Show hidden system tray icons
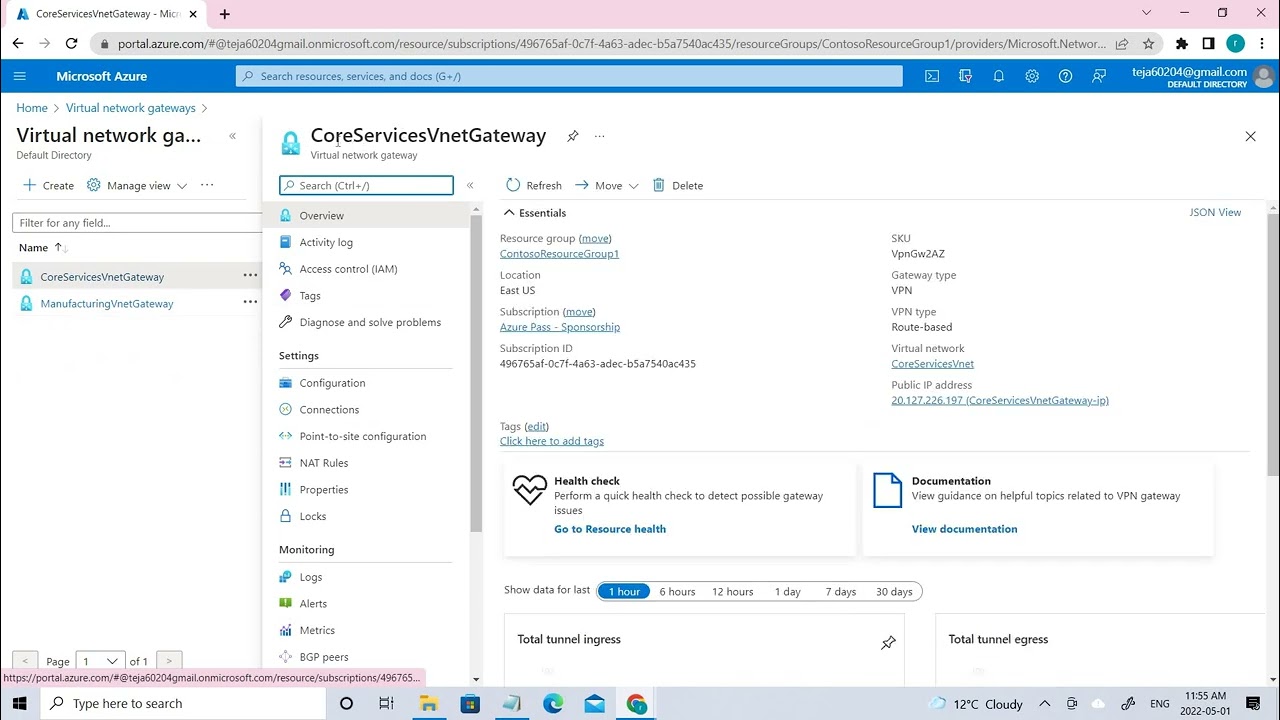Image resolution: width=1280 pixels, height=720 pixels. point(1045,704)
